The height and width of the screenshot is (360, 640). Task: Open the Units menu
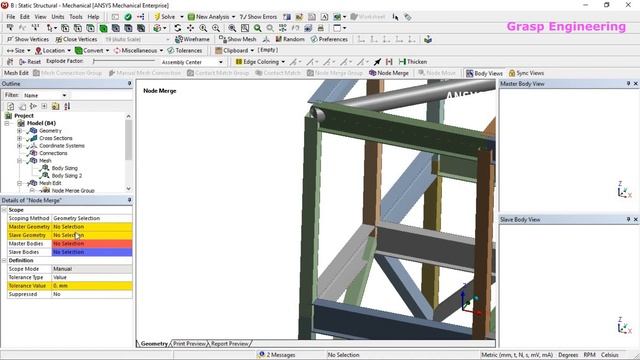click(58, 17)
